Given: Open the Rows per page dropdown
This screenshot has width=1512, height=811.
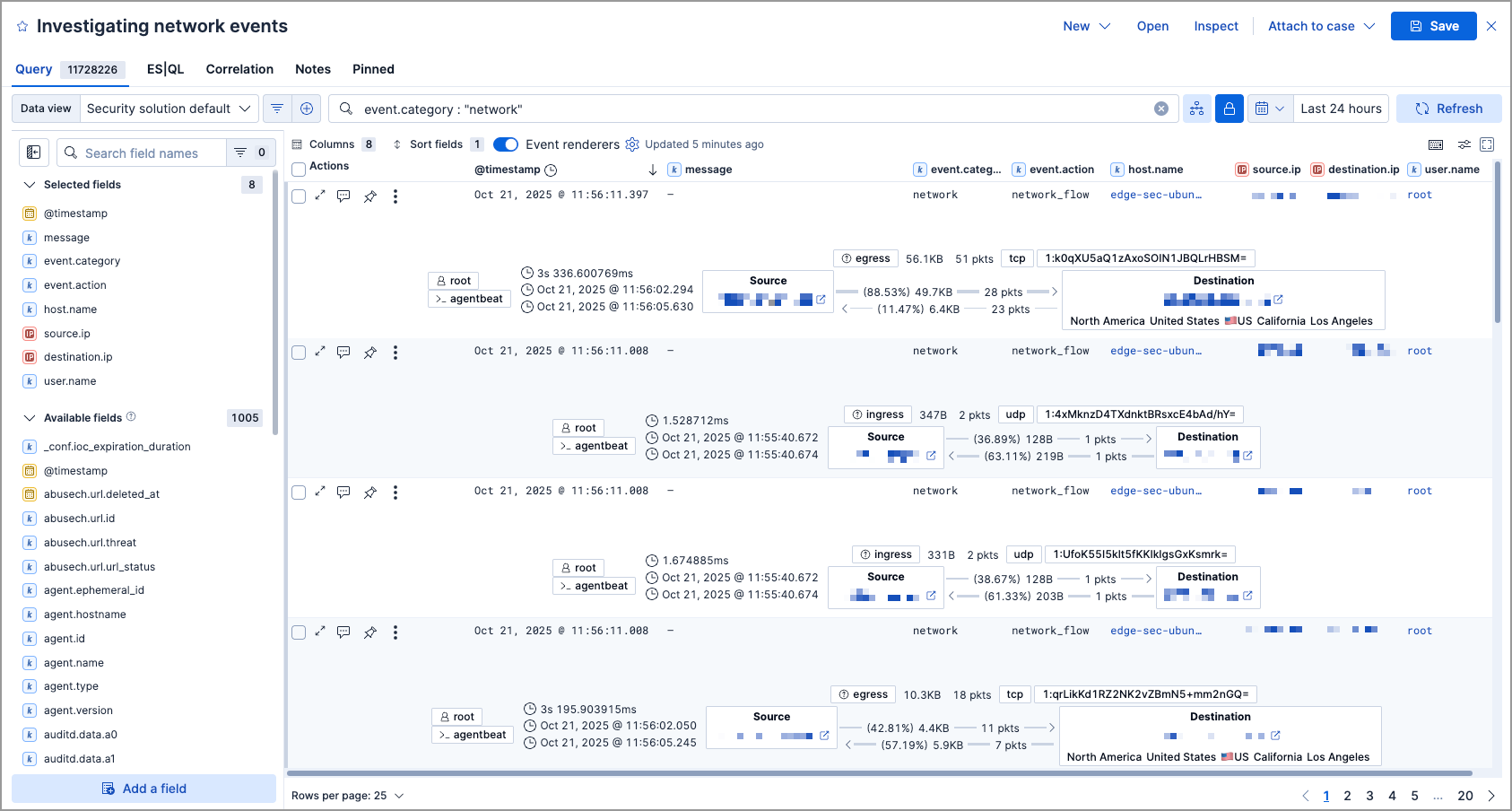Looking at the screenshot, I should 349,795.
